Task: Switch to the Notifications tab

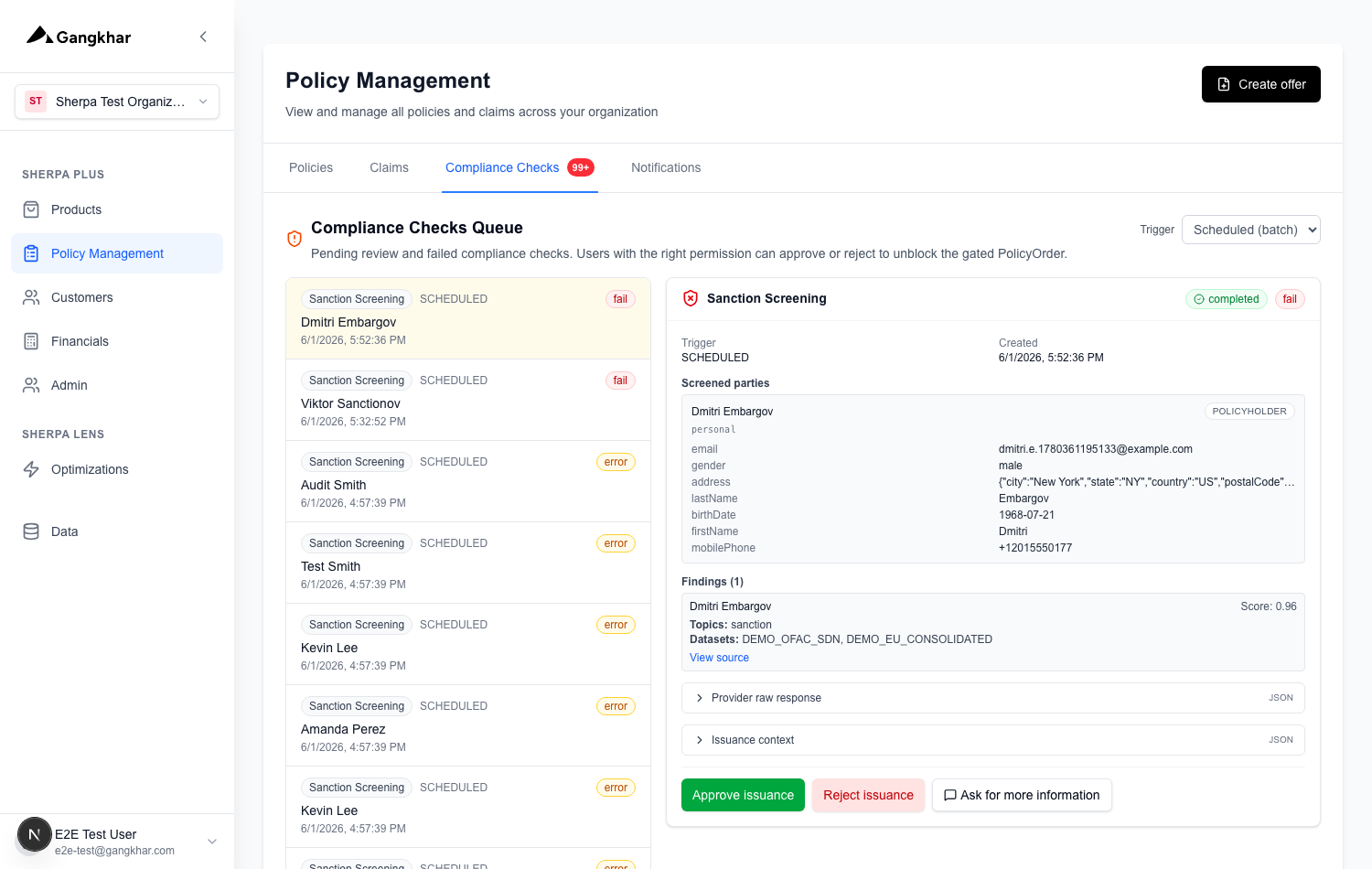Action: coord(666,167)
